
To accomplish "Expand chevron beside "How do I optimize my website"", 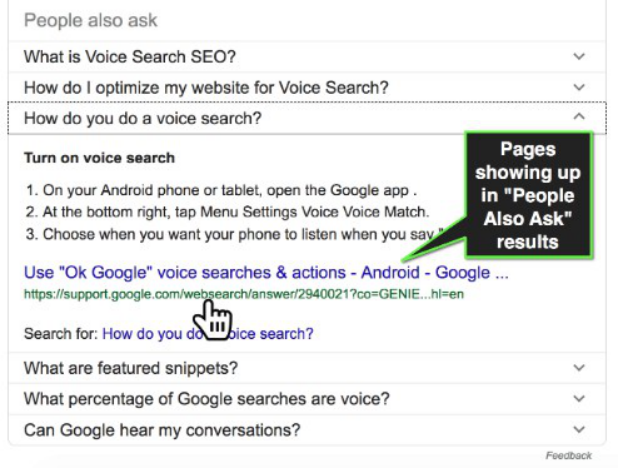I will 579,88.
